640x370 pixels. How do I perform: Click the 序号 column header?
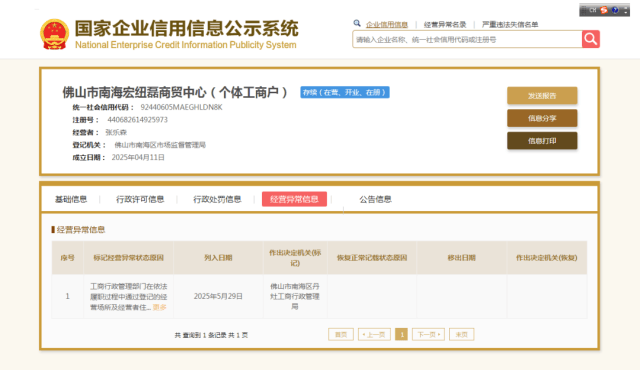pos(67,258)
